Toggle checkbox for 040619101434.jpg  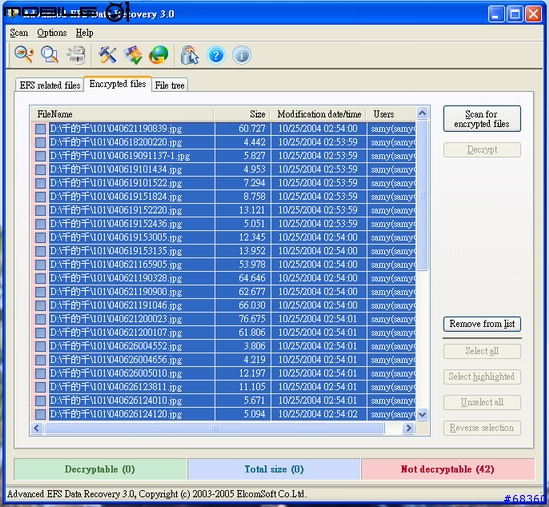click(40, 169)
